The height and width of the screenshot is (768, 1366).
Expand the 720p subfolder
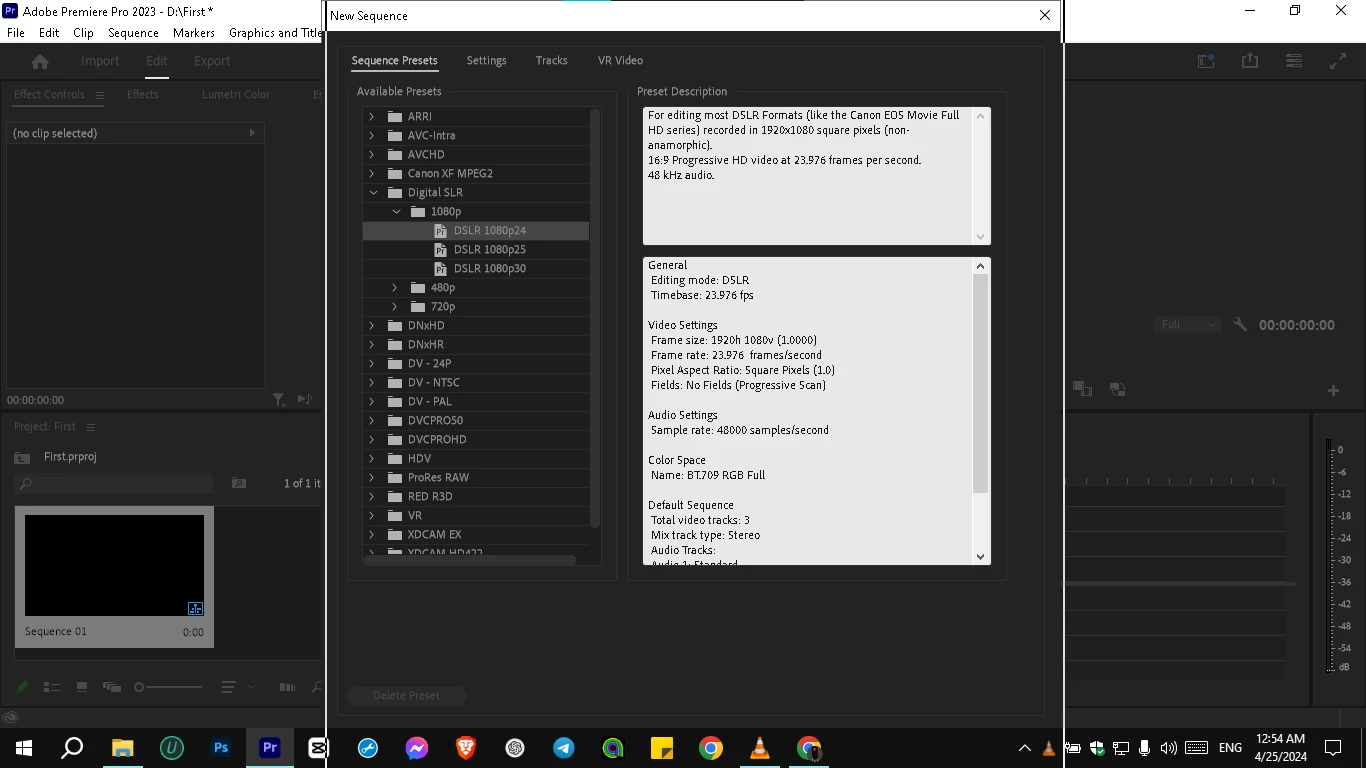[395, 306]
